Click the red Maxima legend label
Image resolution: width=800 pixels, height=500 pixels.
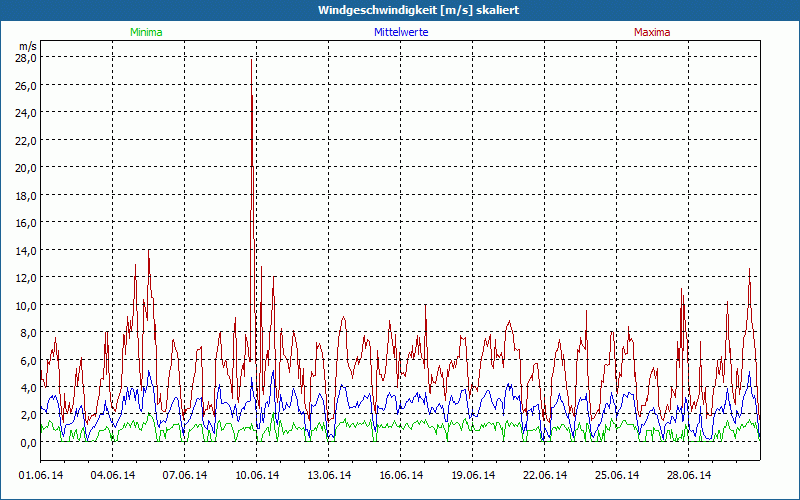(x=652, y=32)
